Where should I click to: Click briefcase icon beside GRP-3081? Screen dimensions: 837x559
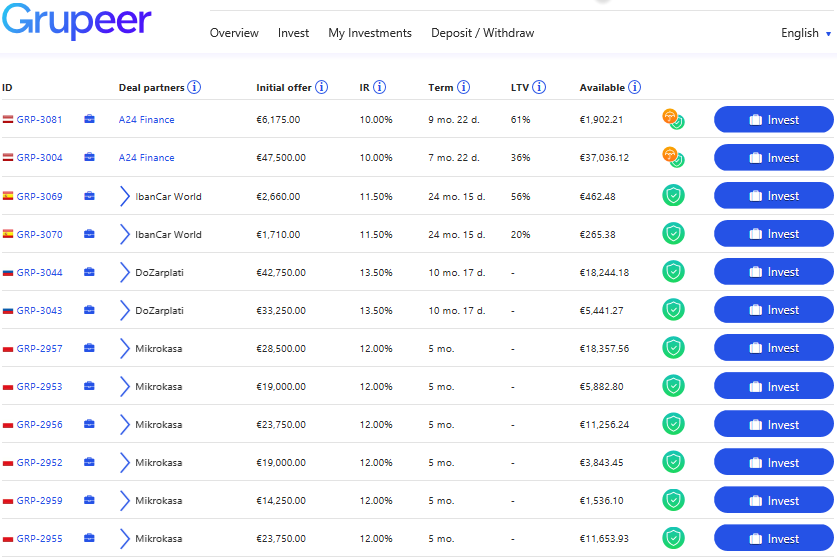click(x=90, y=120)
